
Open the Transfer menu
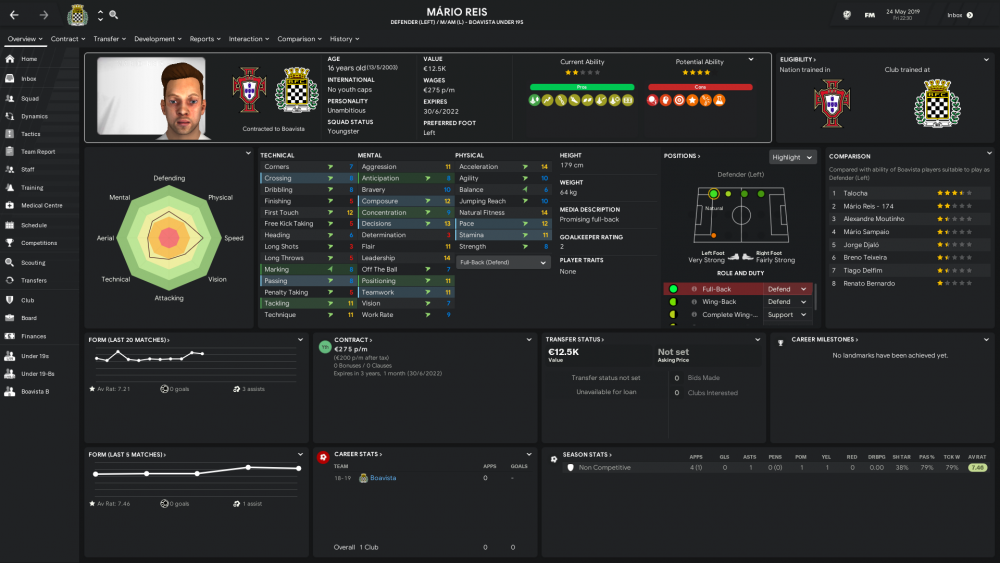click(x=109, y=39)
